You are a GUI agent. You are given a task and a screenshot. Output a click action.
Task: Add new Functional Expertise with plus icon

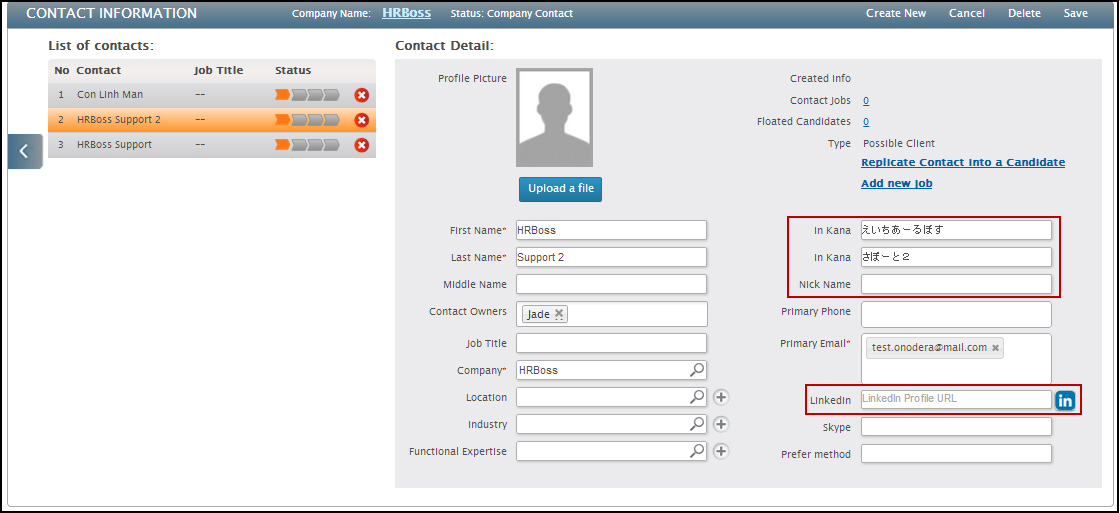pos(721,451)
